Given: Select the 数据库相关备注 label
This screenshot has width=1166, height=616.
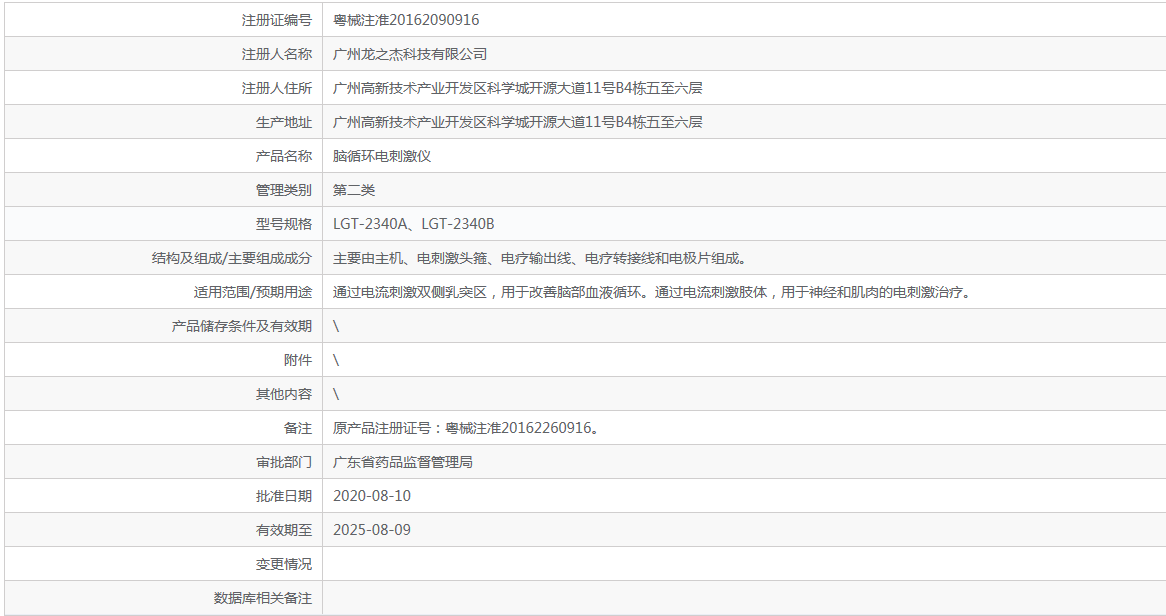Looking at the screenshot, I should [262, 598].
